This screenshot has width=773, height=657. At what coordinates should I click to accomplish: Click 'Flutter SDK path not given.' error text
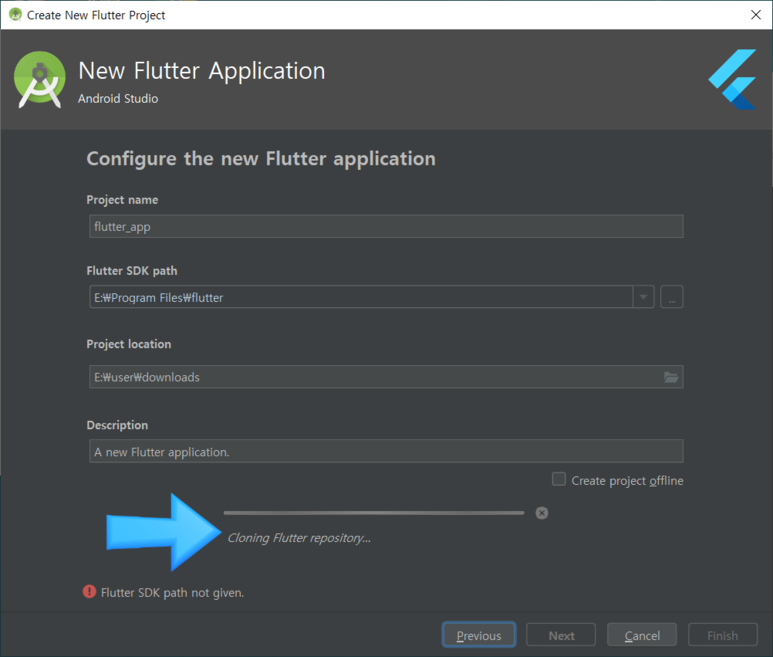tap(172, 592)
